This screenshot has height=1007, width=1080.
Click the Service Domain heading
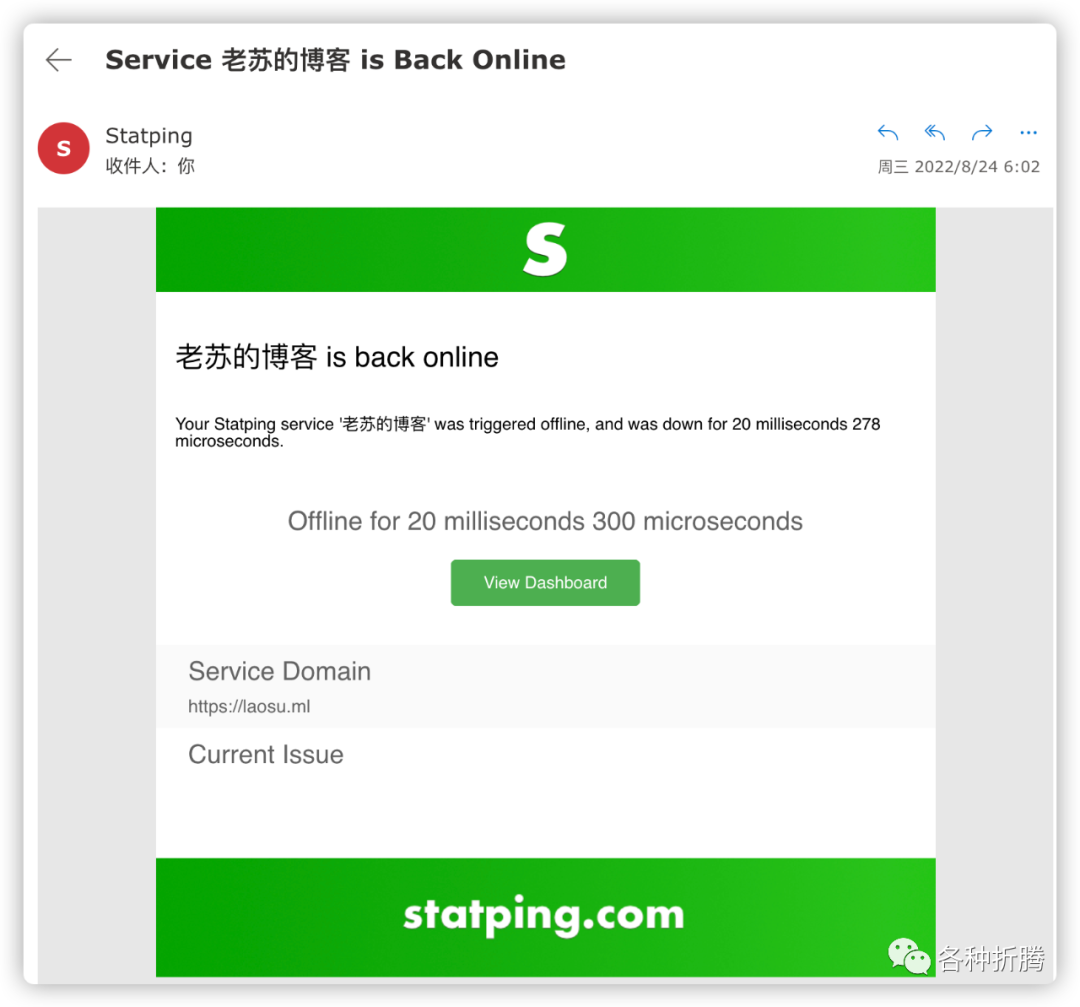click(280, 672)
